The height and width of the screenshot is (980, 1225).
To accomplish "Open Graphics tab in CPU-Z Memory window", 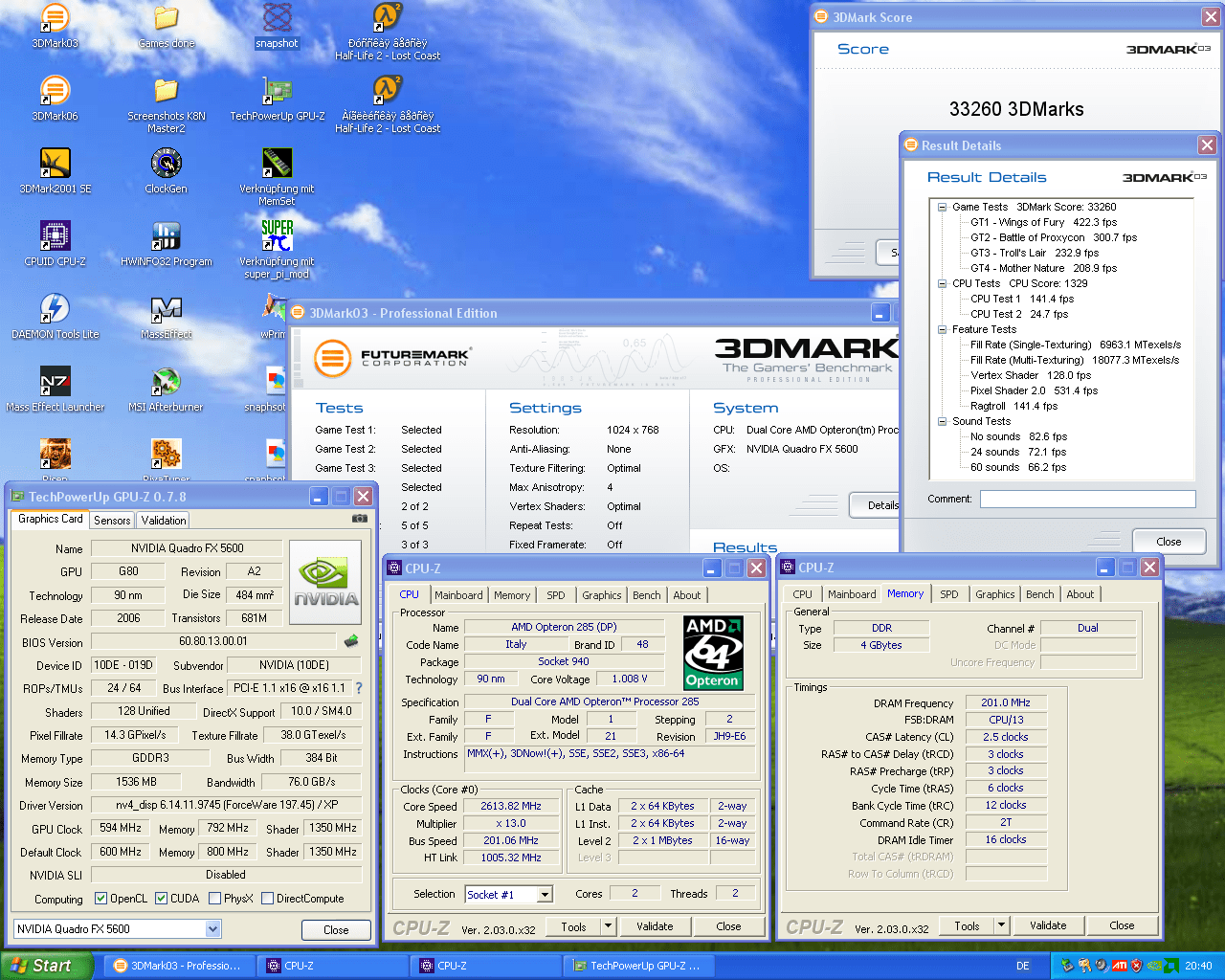I will (x=994, y=594).
